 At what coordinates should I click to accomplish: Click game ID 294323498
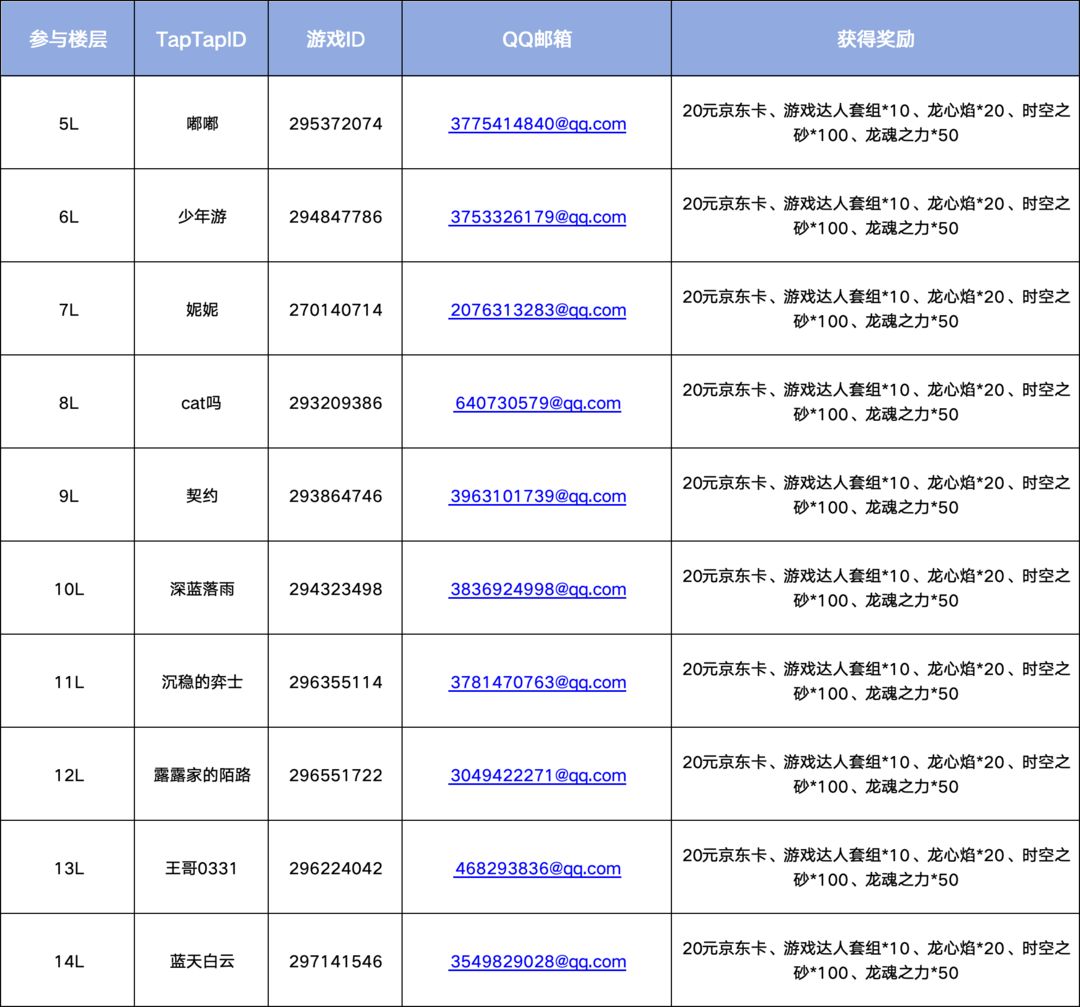[335, 588]
